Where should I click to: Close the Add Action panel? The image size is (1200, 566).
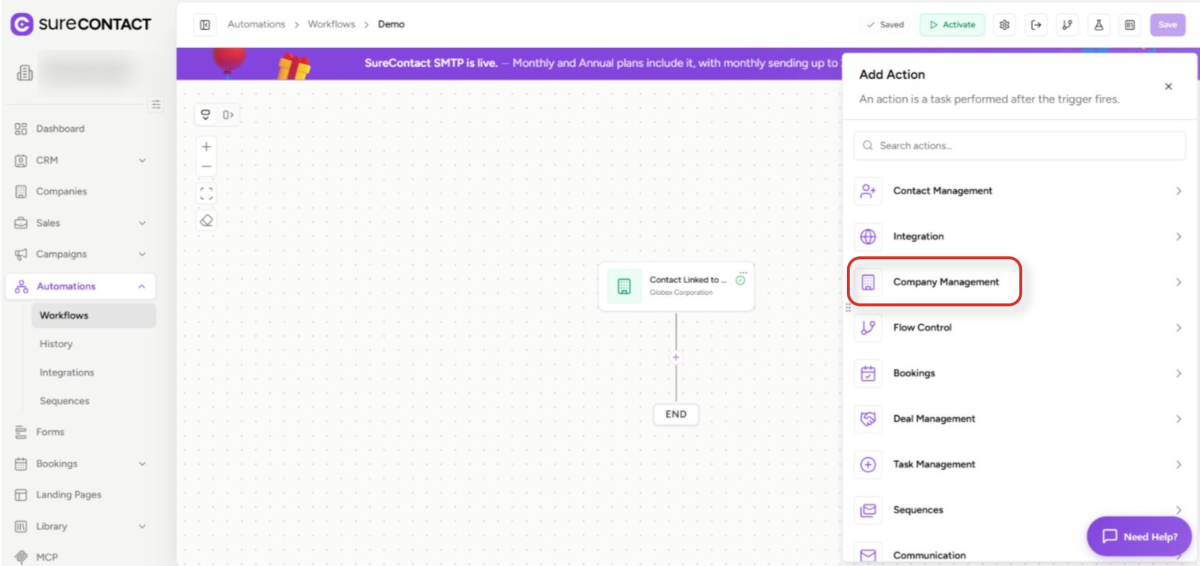[1168, 87]
